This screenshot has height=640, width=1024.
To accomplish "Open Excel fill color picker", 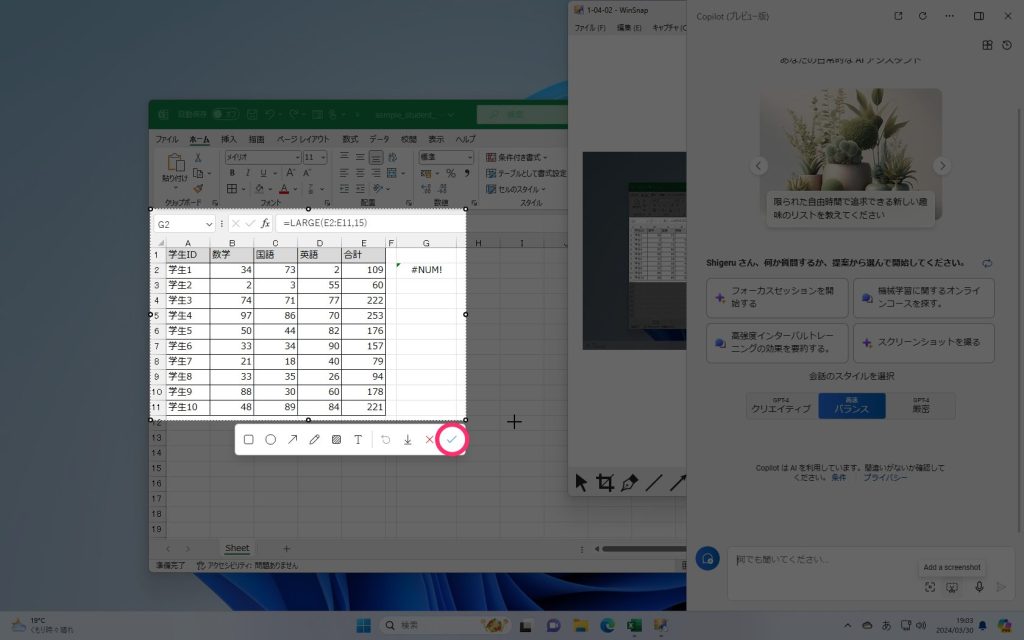I will coord(259,189).
